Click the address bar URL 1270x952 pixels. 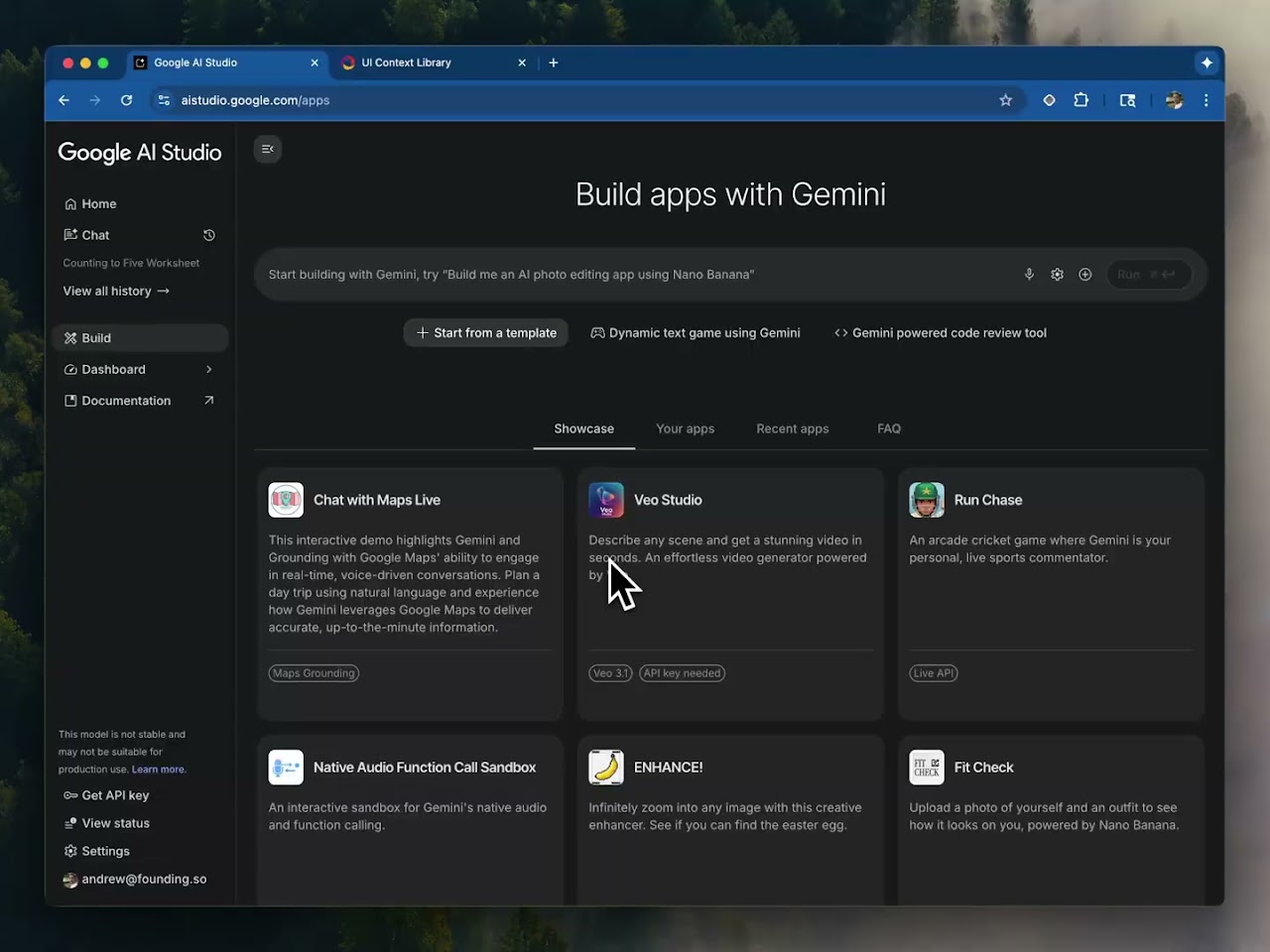click(x=255, y=100)
